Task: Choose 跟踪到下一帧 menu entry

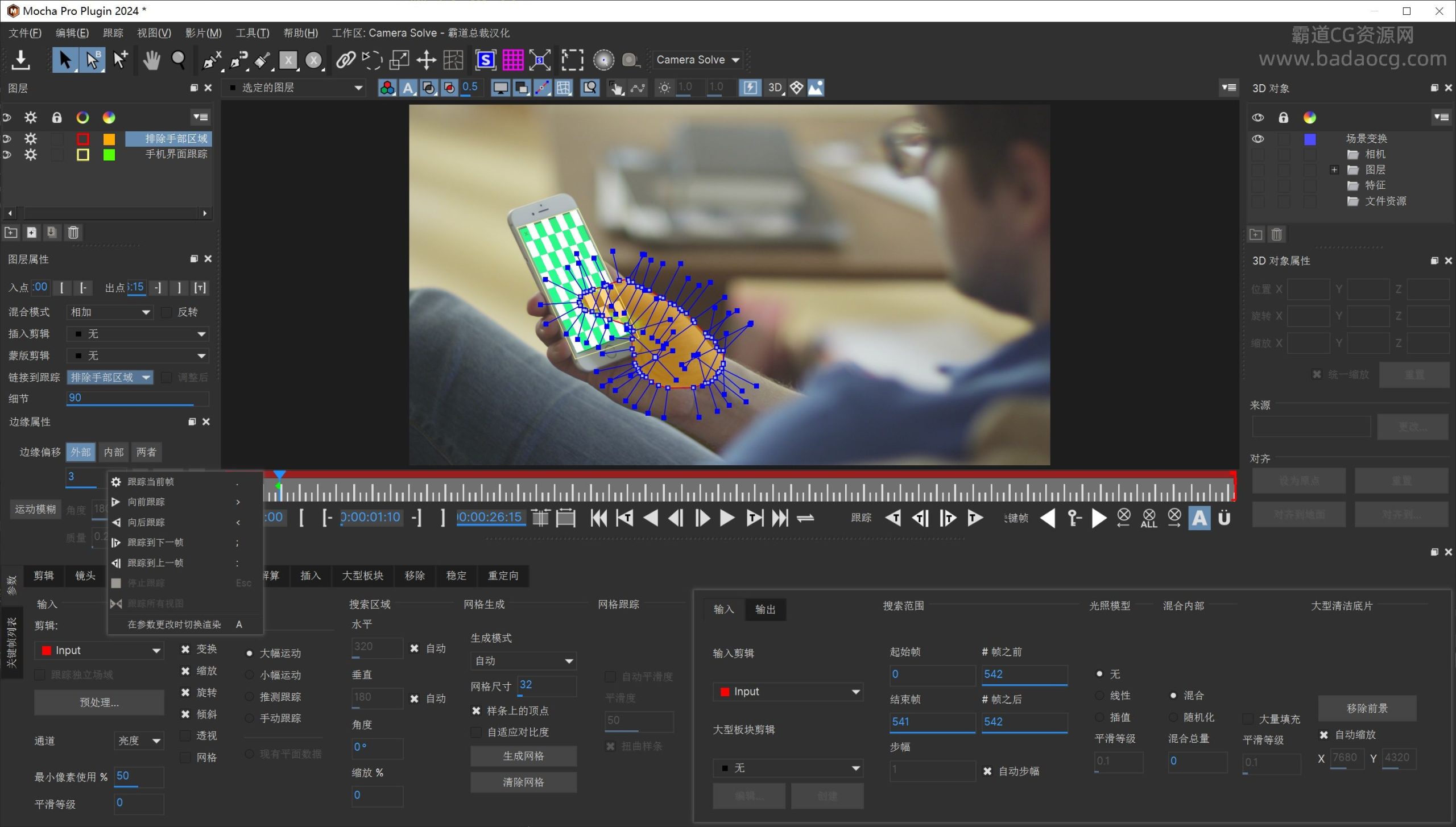Action: click(185, 543)
